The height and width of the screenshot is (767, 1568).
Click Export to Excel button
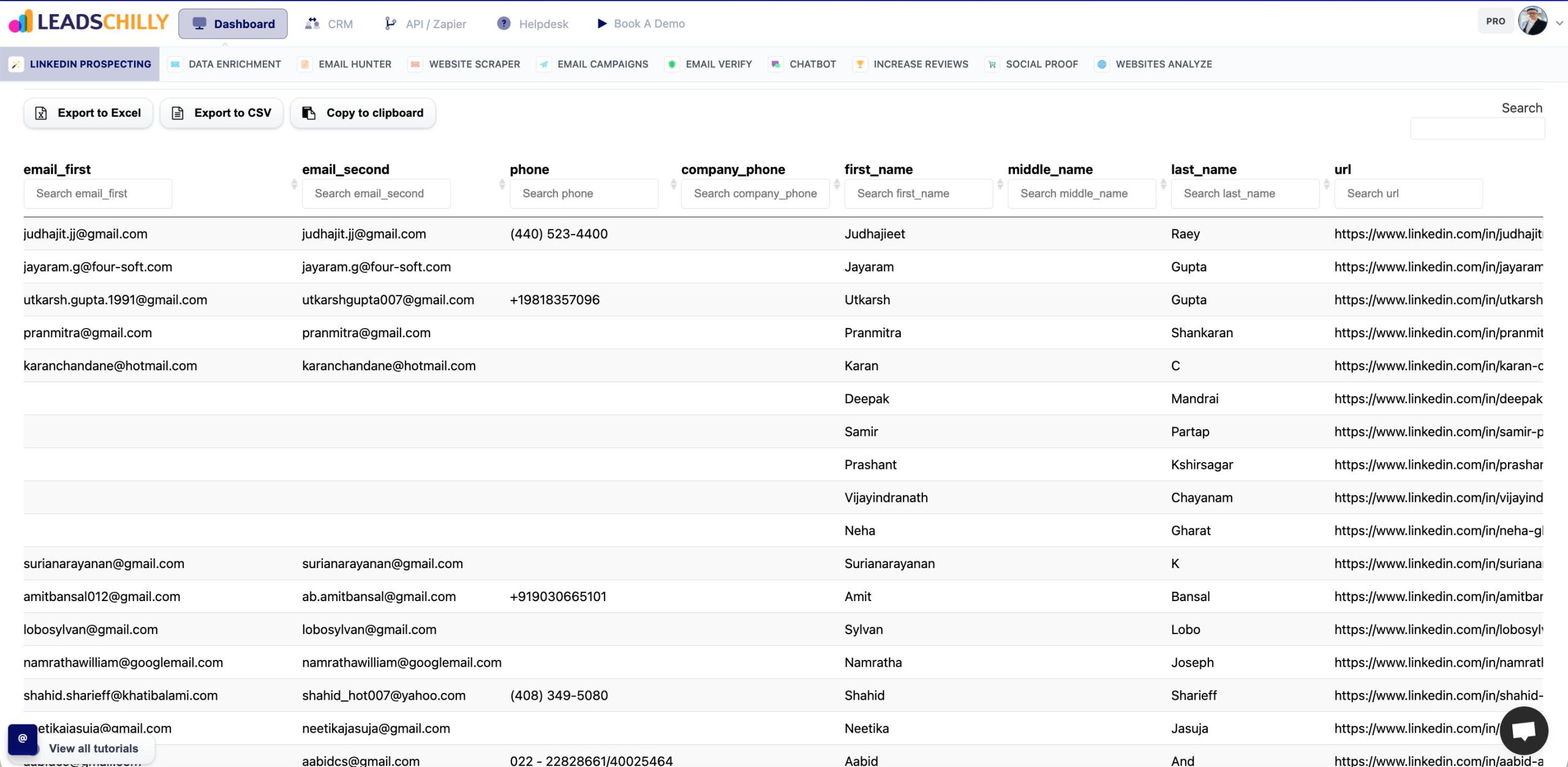(88, 113)
